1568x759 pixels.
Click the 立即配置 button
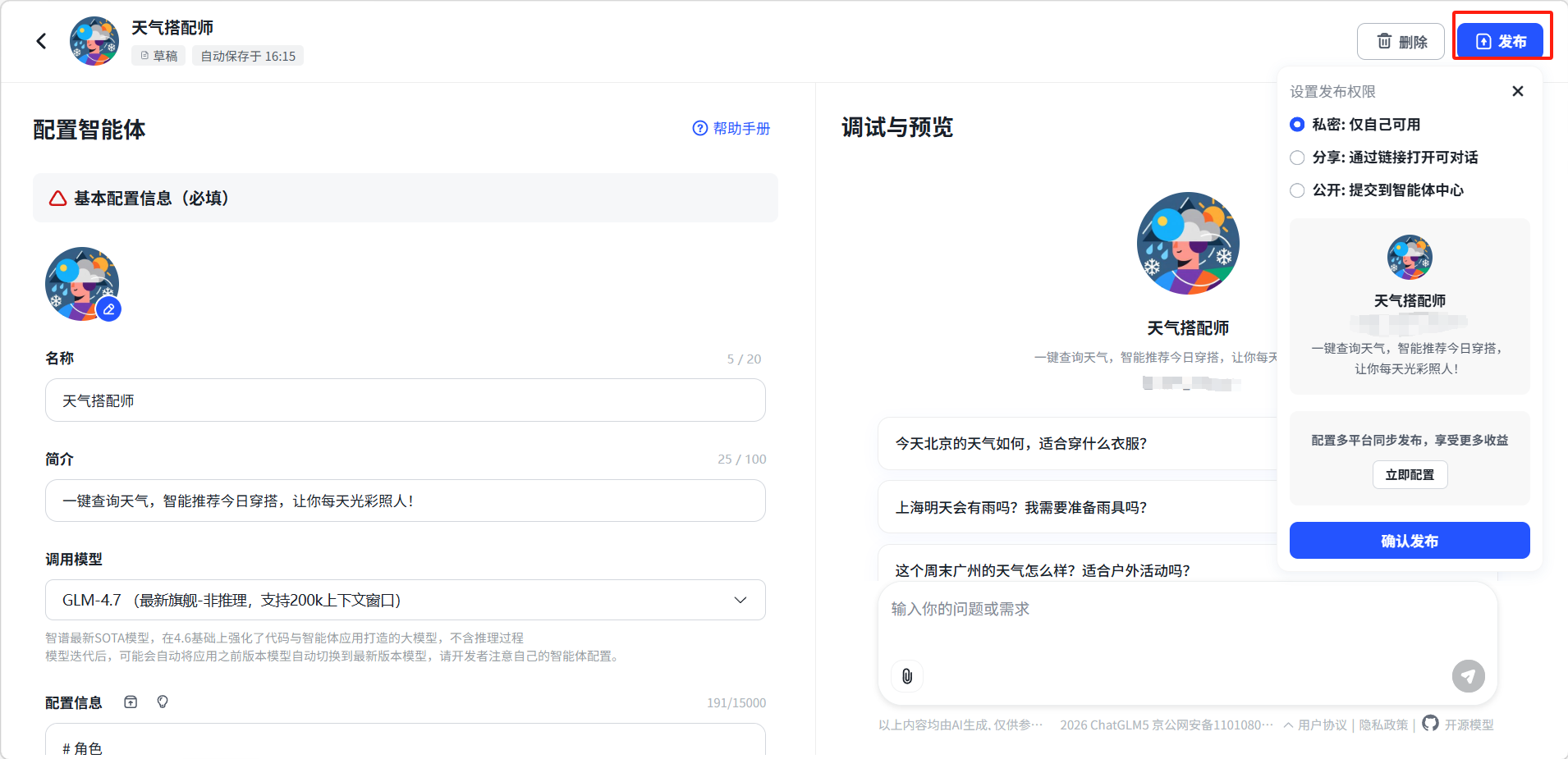point(1410,475)
